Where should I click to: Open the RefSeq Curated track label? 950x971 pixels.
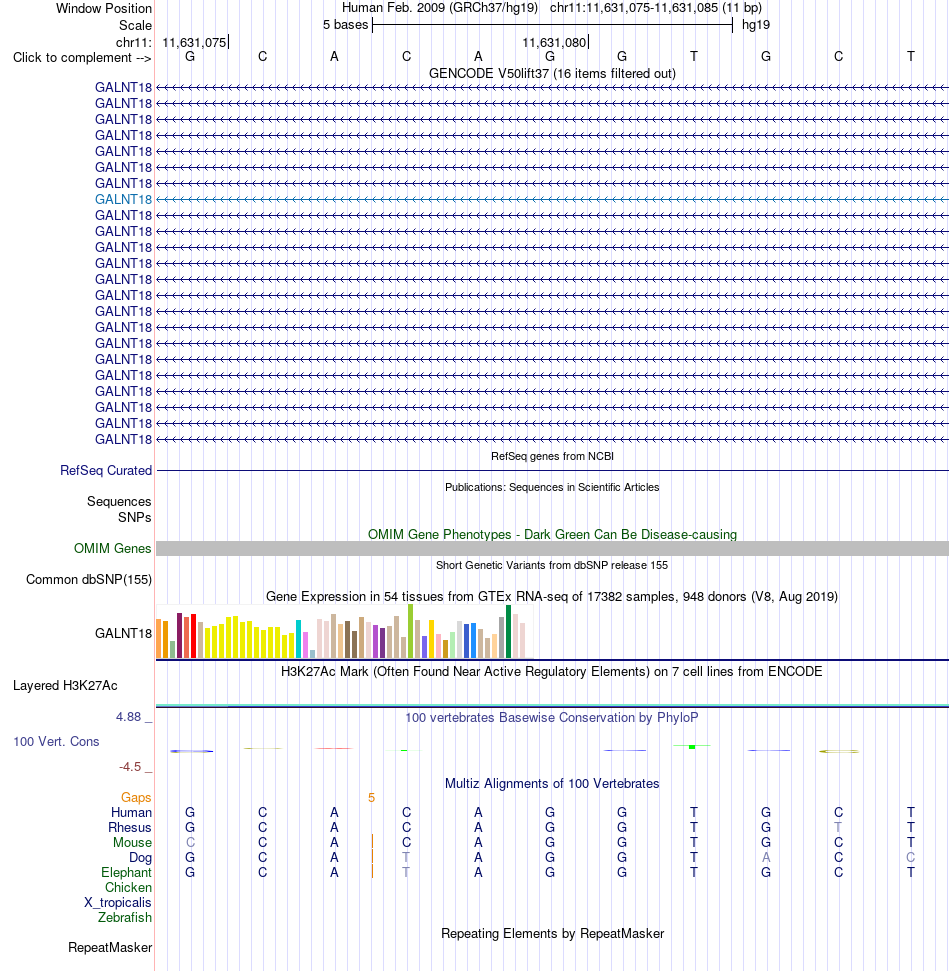106,471
